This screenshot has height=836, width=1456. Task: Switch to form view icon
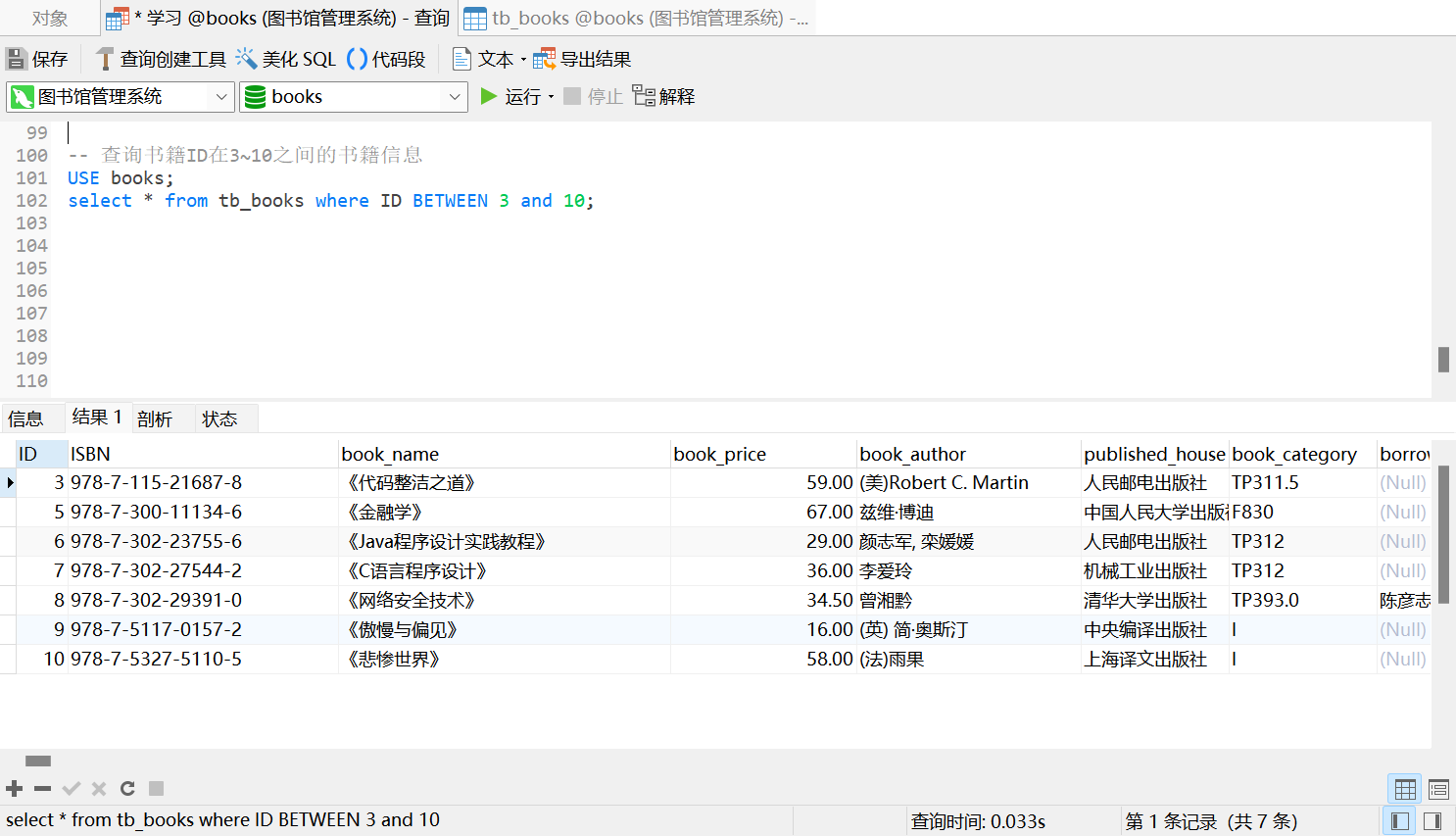1438,789
